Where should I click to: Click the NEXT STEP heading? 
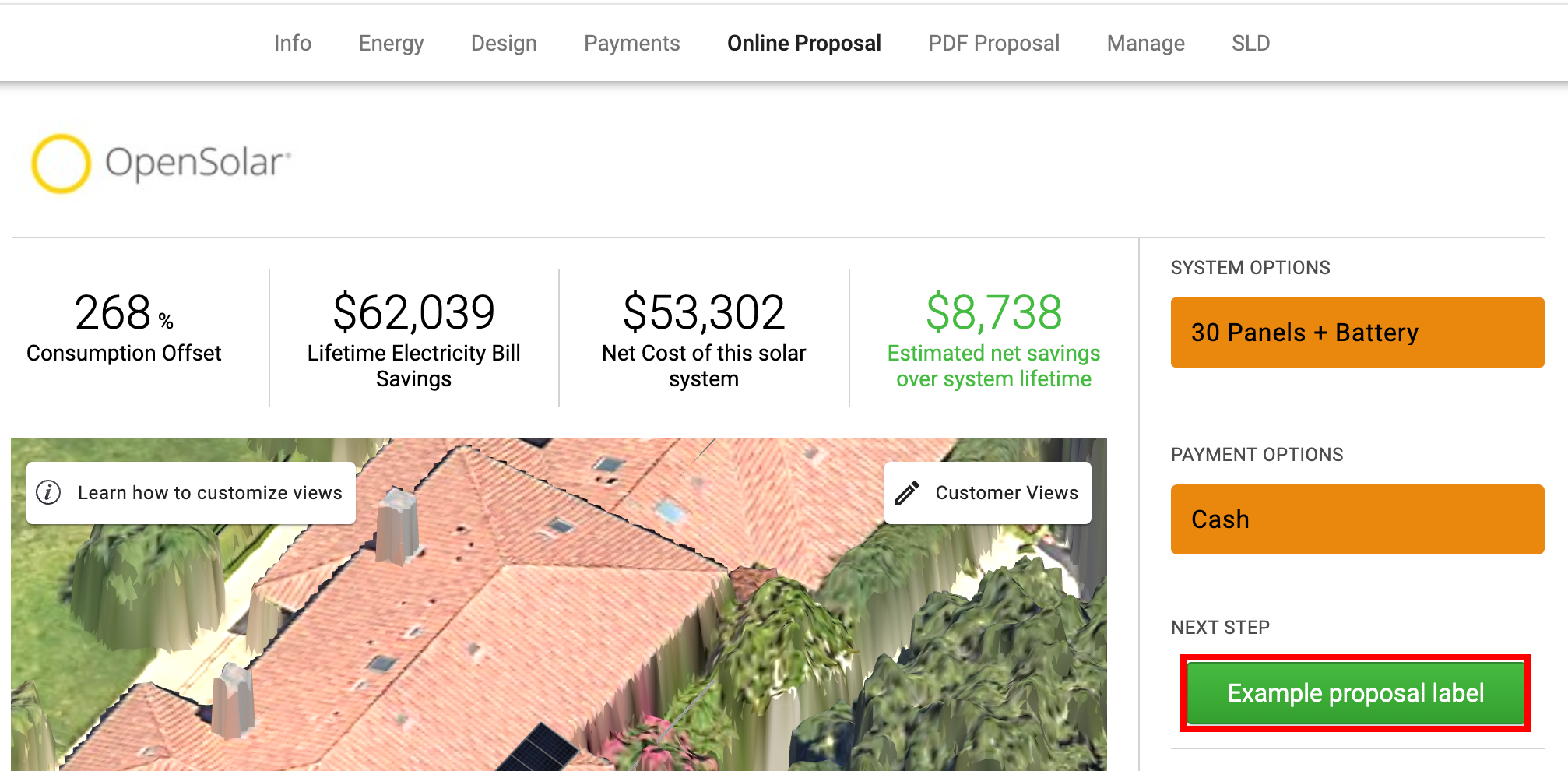(1220, 628)
